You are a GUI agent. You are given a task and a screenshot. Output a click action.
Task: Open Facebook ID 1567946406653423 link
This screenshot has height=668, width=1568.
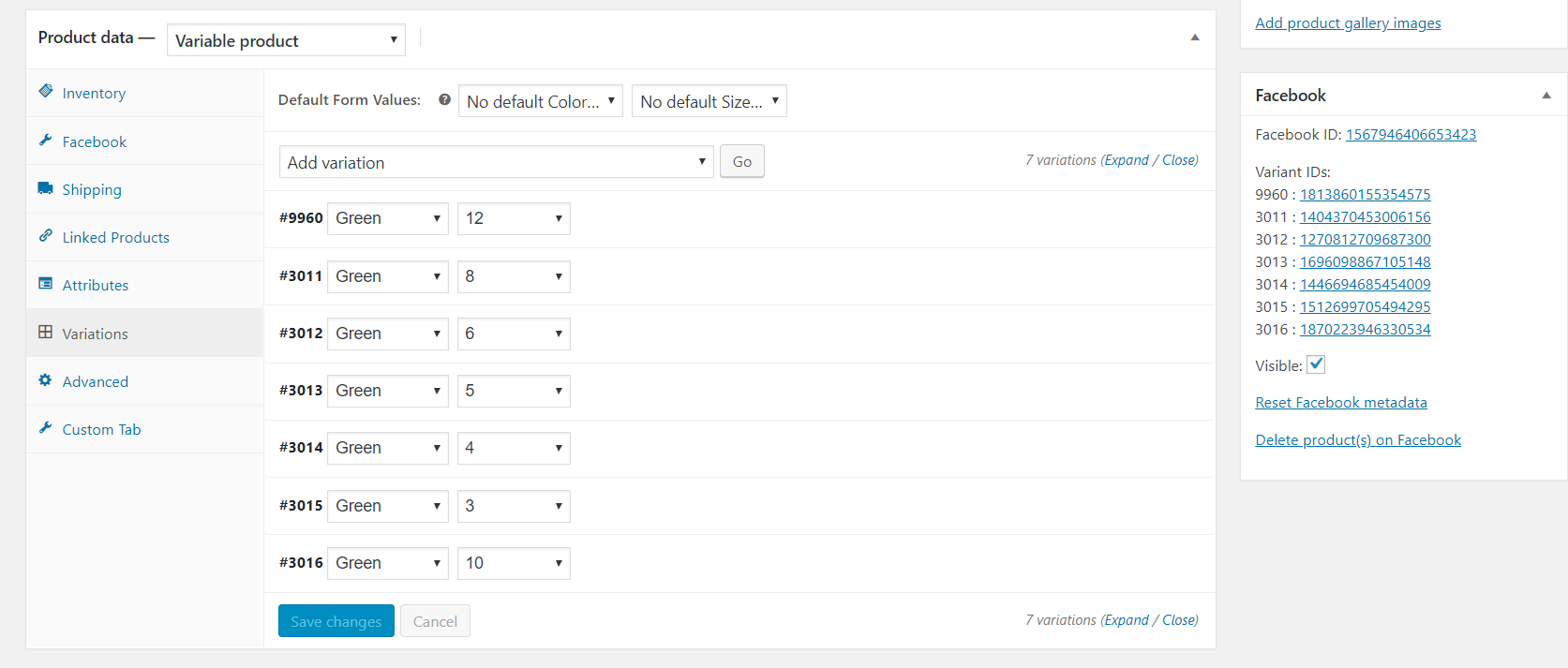click(x=1411, y=134)
